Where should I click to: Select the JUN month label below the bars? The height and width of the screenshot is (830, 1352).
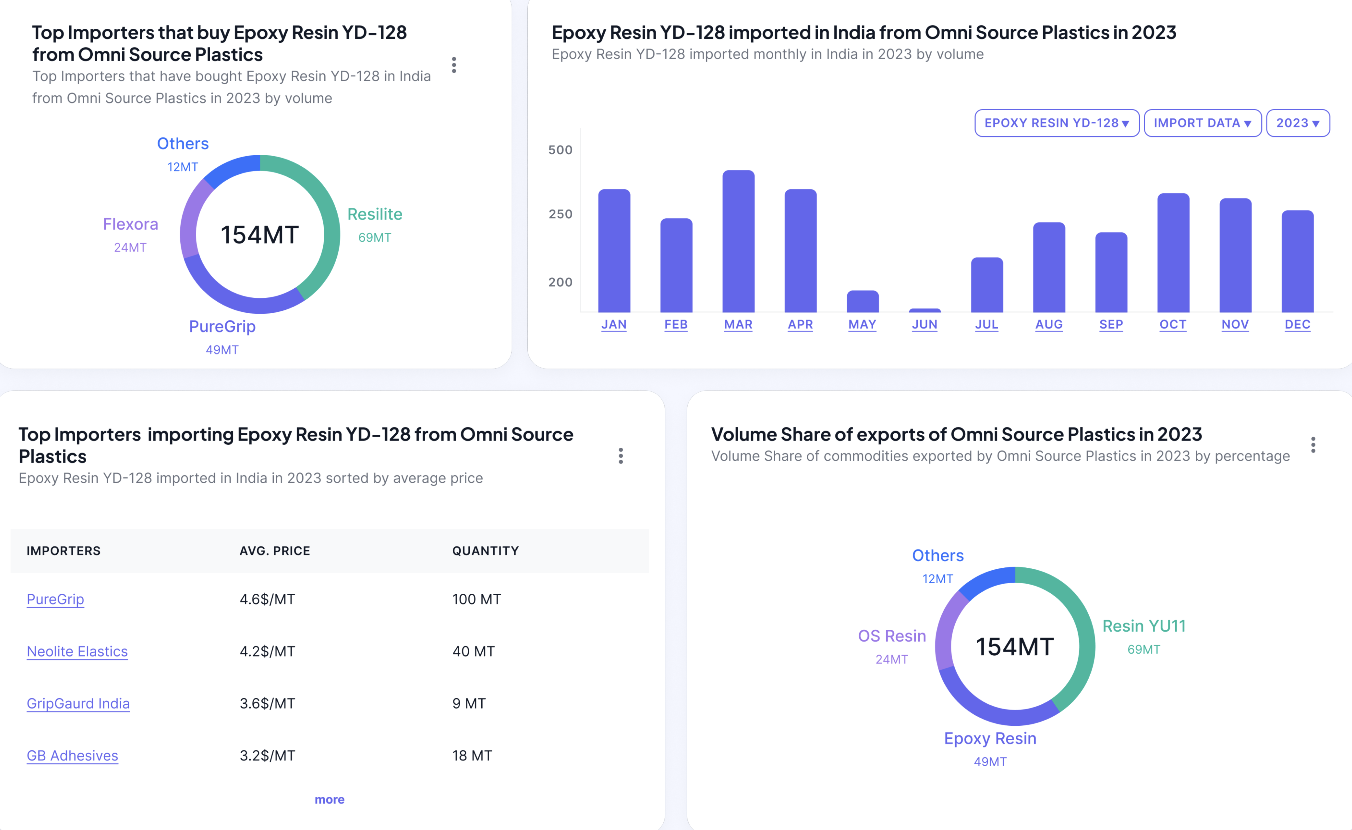click(924, 324)
